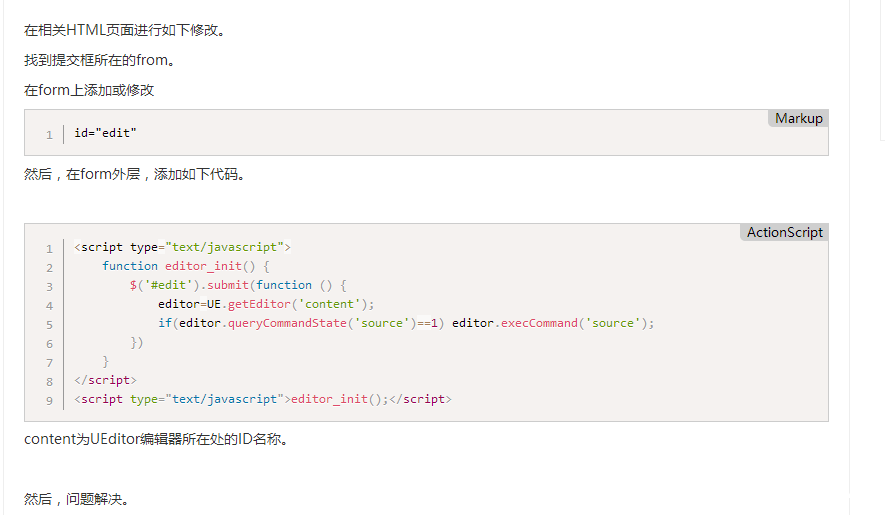Click line number 5 in the ActionScript block

coord(49,325)
